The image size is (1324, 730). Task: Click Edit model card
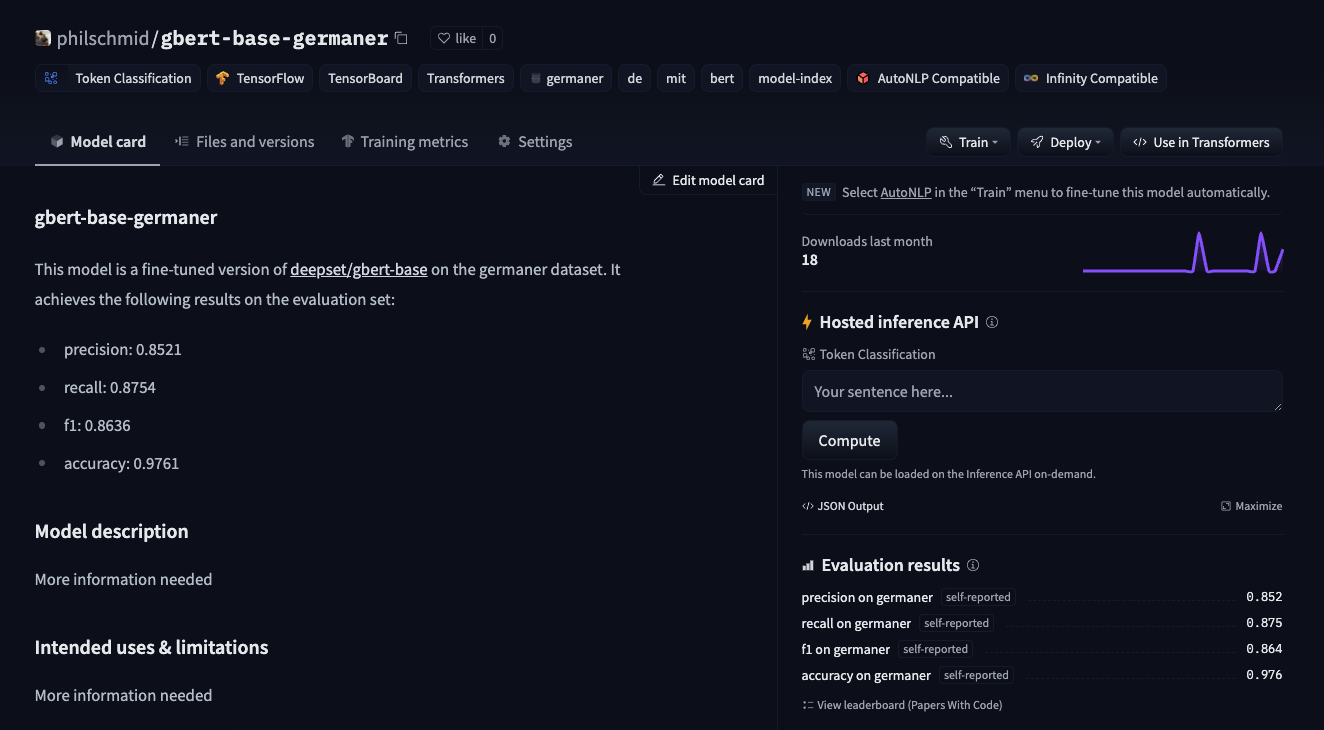[x=708, y=180]
